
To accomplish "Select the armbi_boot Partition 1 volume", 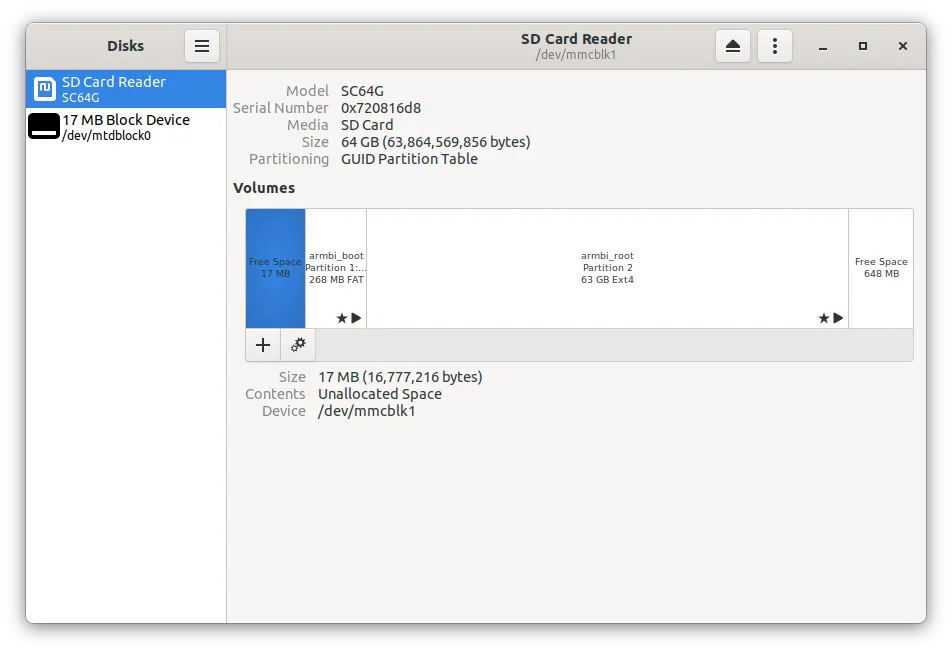I will point(336,268).
